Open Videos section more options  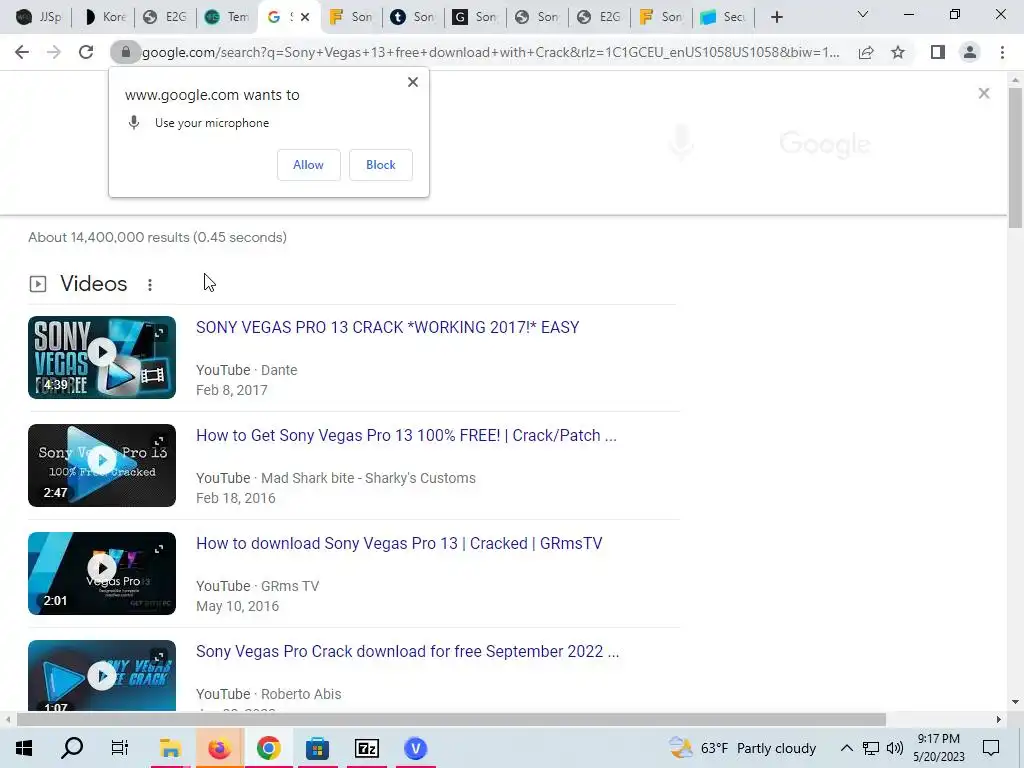click(x=150, y=285)
